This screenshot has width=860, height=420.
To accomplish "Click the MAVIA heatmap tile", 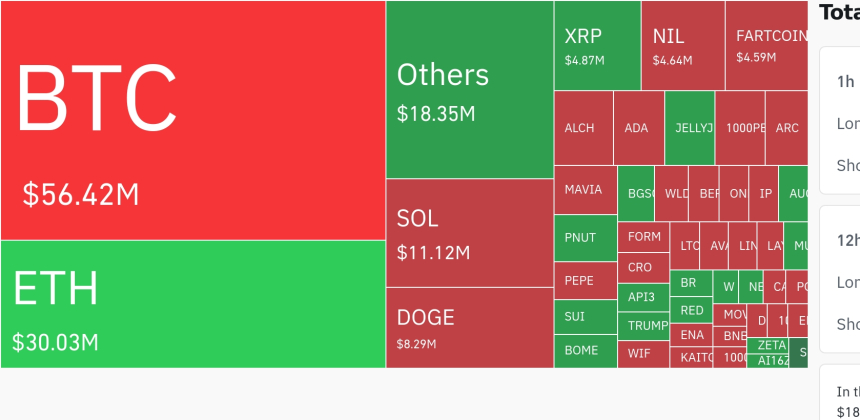I will (585, 190).
